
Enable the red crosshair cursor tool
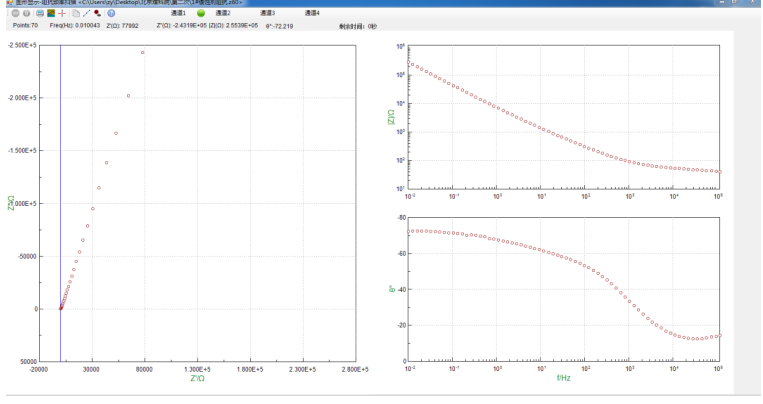coord(62,13)
